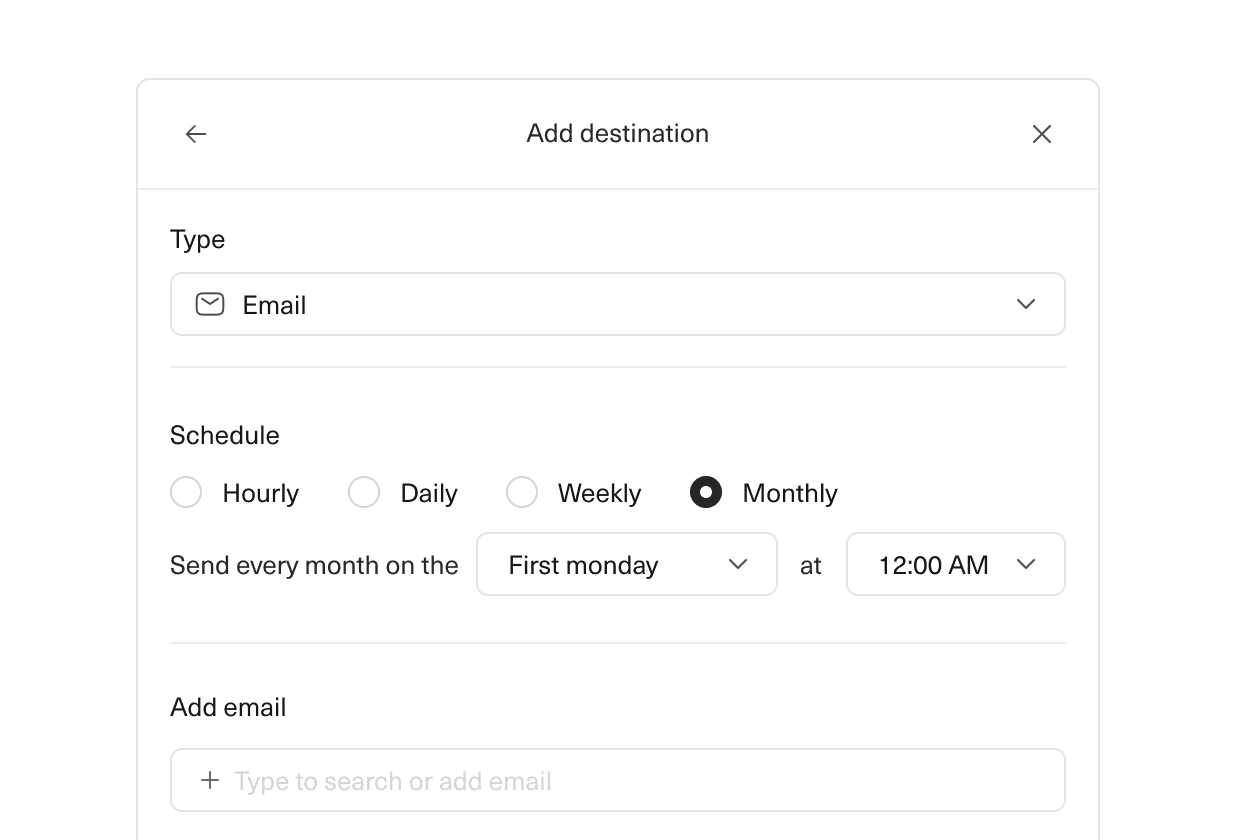This screenshot has width=1236, height=840.
Task: Change destination type from Email
Action: point(618,304)
